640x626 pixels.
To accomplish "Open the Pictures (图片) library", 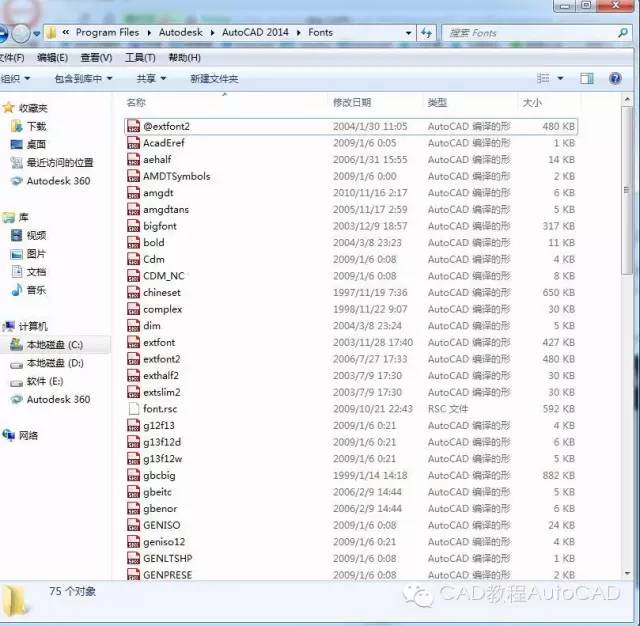I will pos(28,253).
